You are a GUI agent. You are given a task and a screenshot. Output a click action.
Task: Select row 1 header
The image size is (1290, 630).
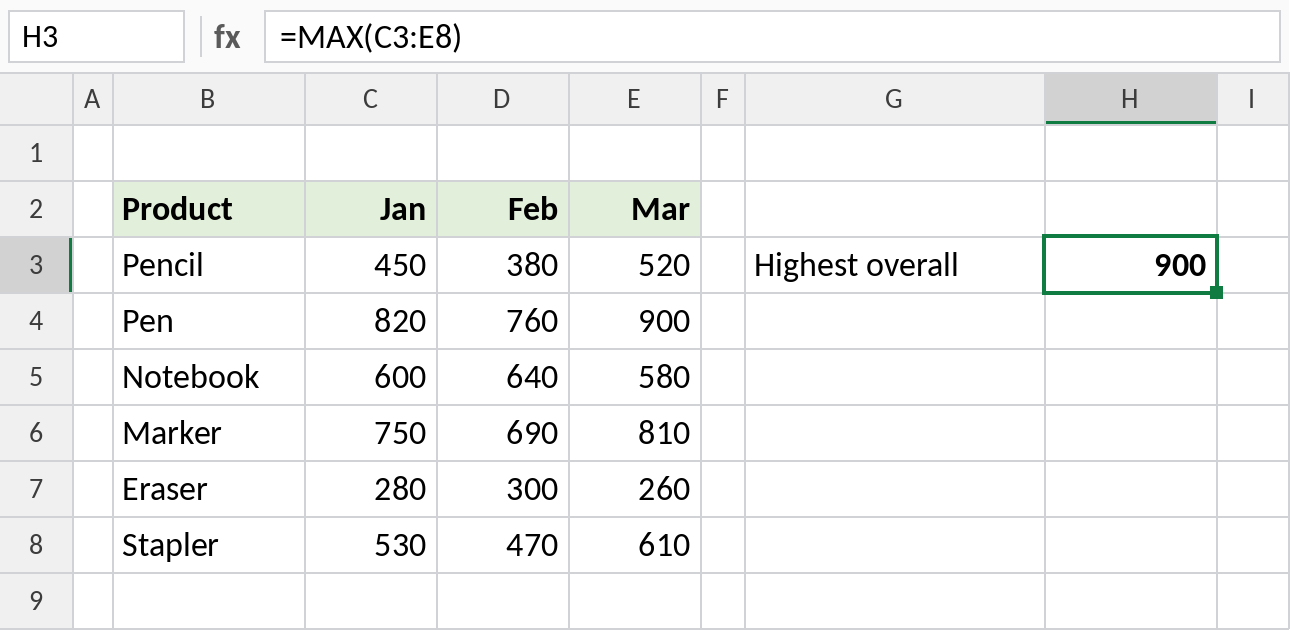click(36, 153)
